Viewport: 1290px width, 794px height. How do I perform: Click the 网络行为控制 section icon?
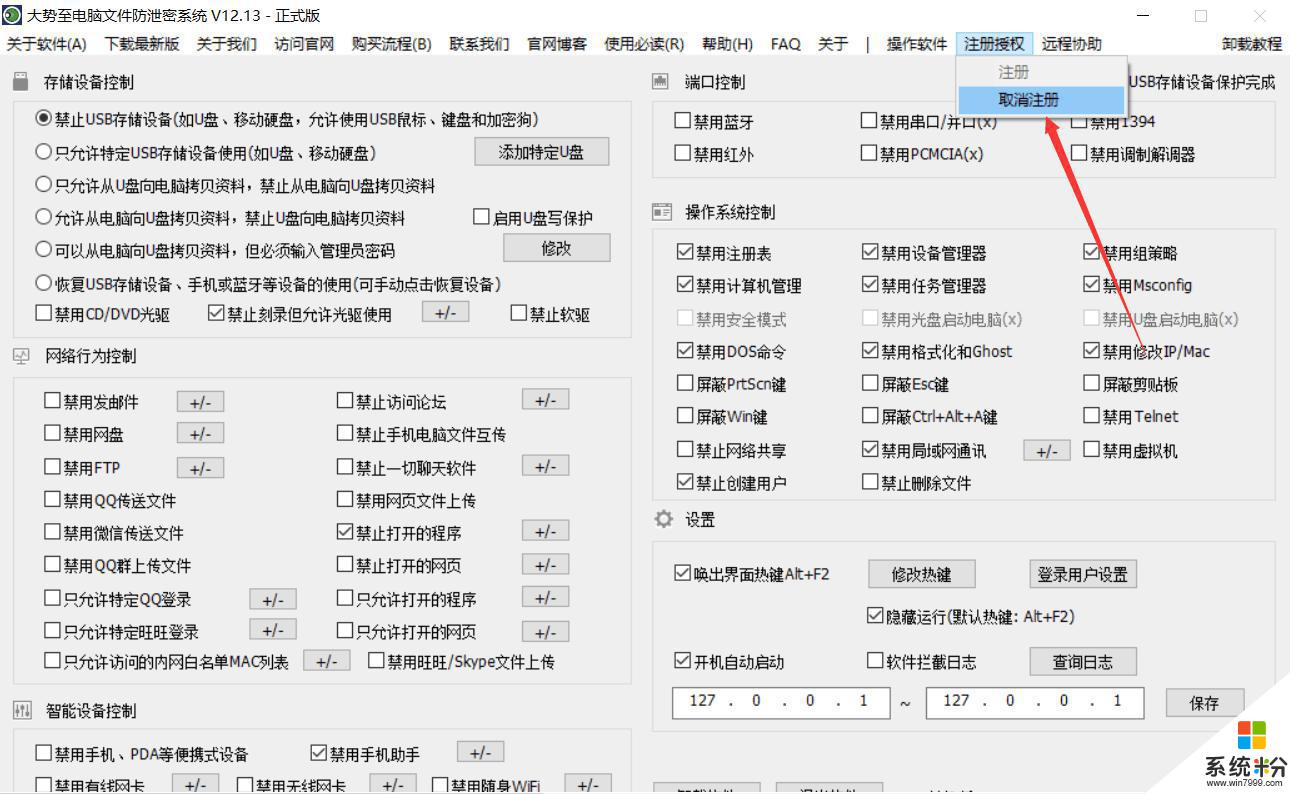pyautogui.click(x=21, y=356)
